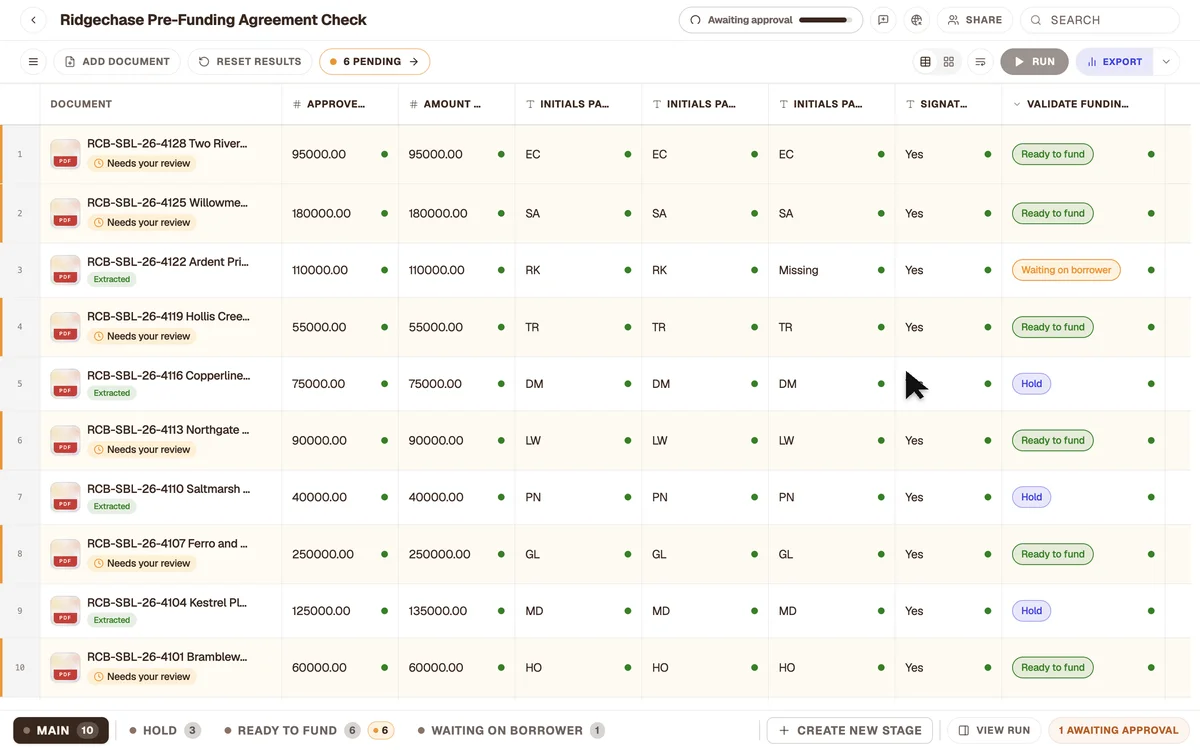Start the check with the Run button

[1034, 62]
